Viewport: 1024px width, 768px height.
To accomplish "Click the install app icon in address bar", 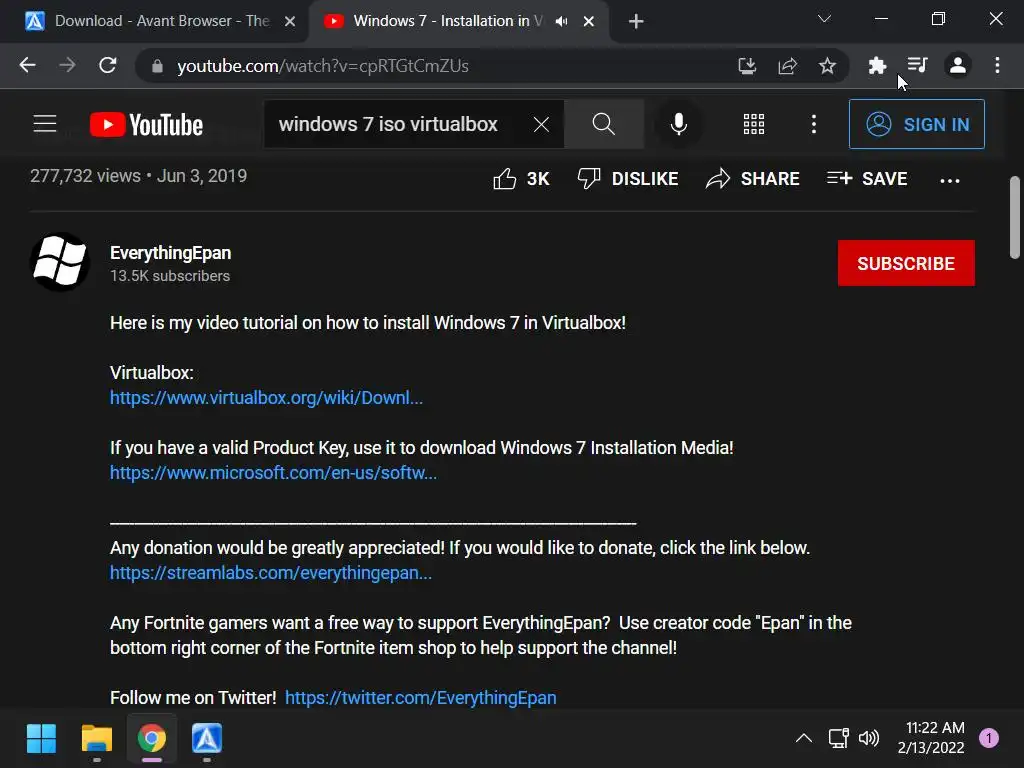I will click(x=747, y=65).
